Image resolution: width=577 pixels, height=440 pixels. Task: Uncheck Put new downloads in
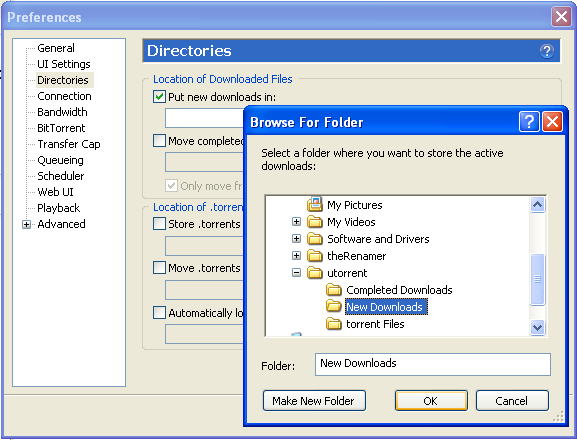click(159, 97)
